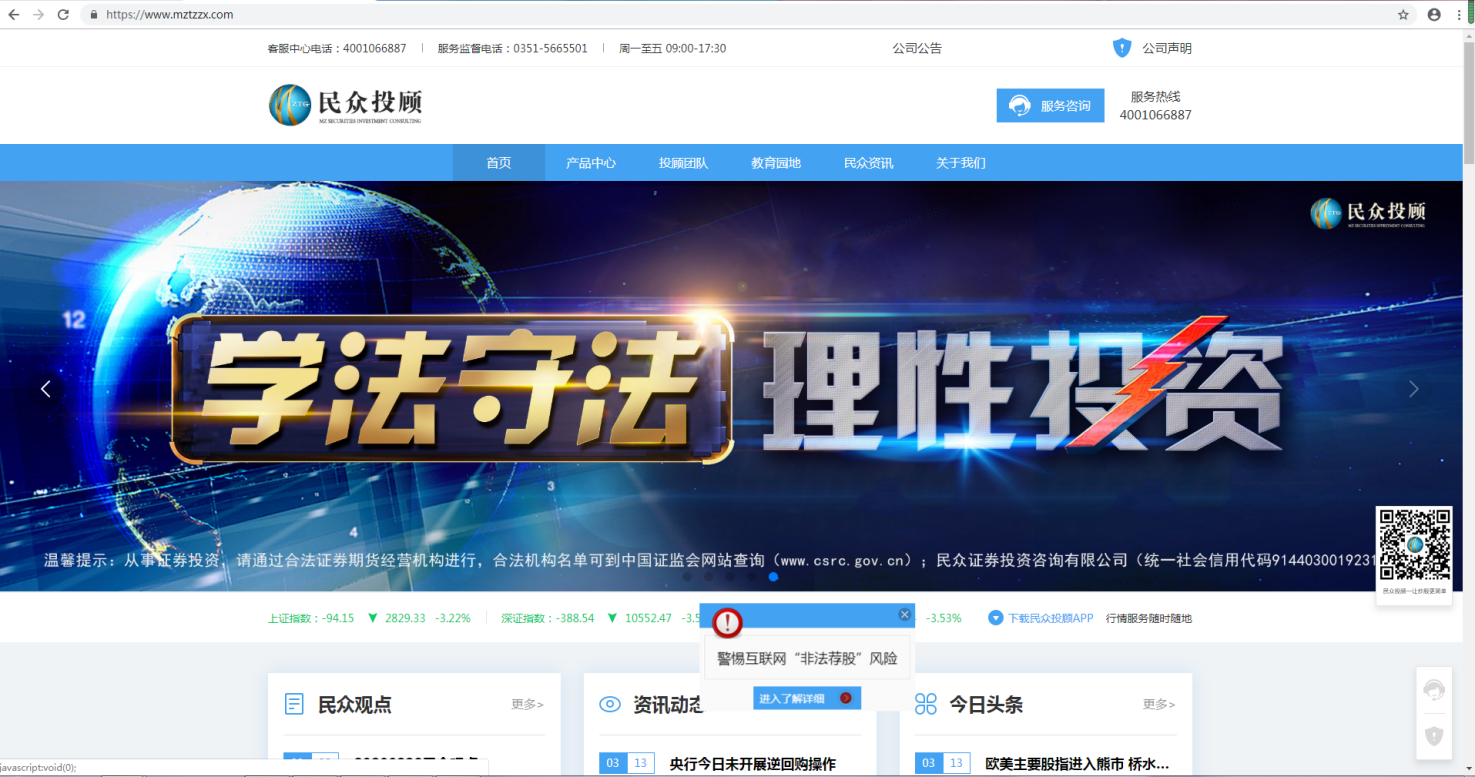Show previous banner slide with left arrow
Screen dimensions: 1475x777
(45, 389)
